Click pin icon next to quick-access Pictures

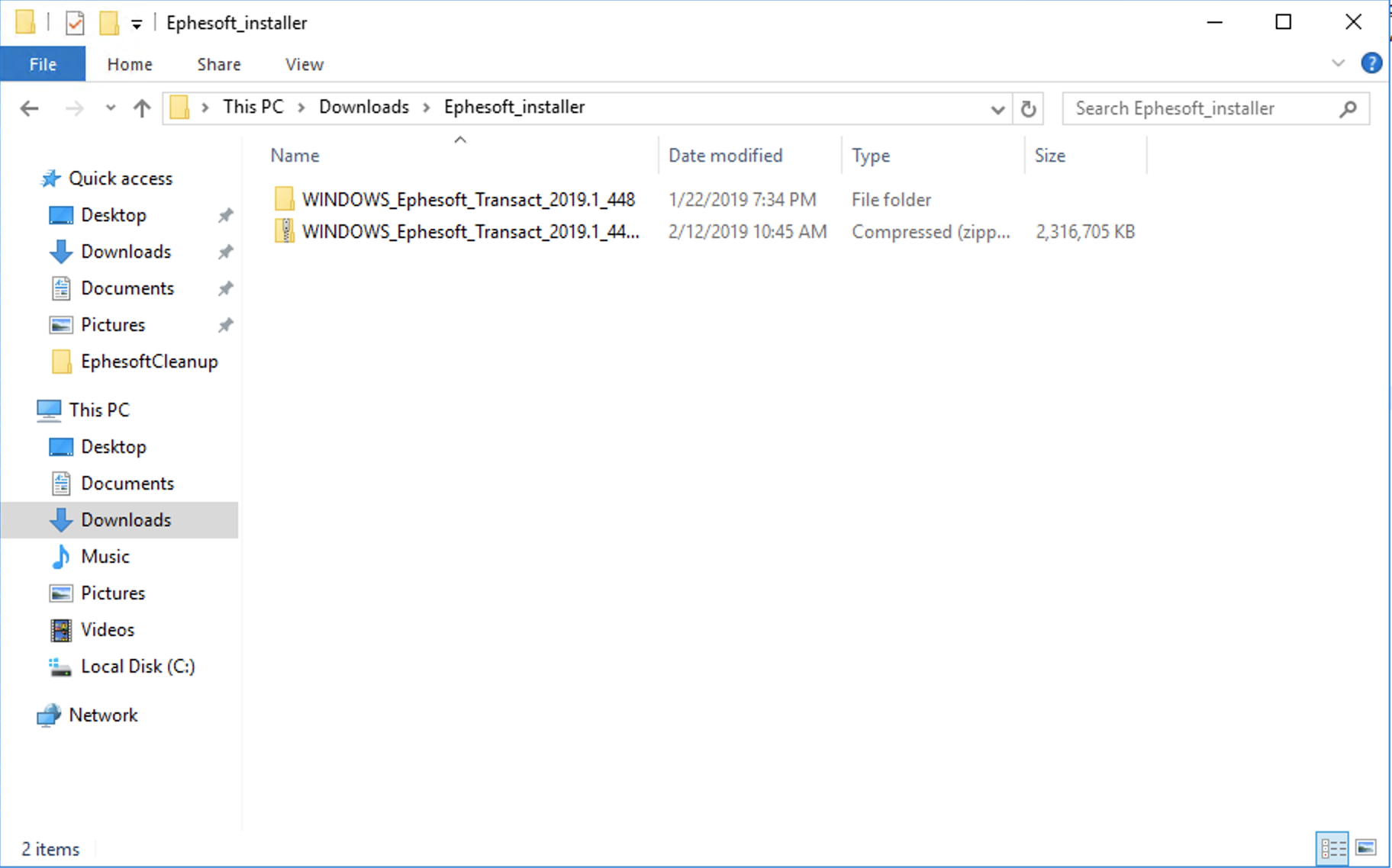coord(225,325)
